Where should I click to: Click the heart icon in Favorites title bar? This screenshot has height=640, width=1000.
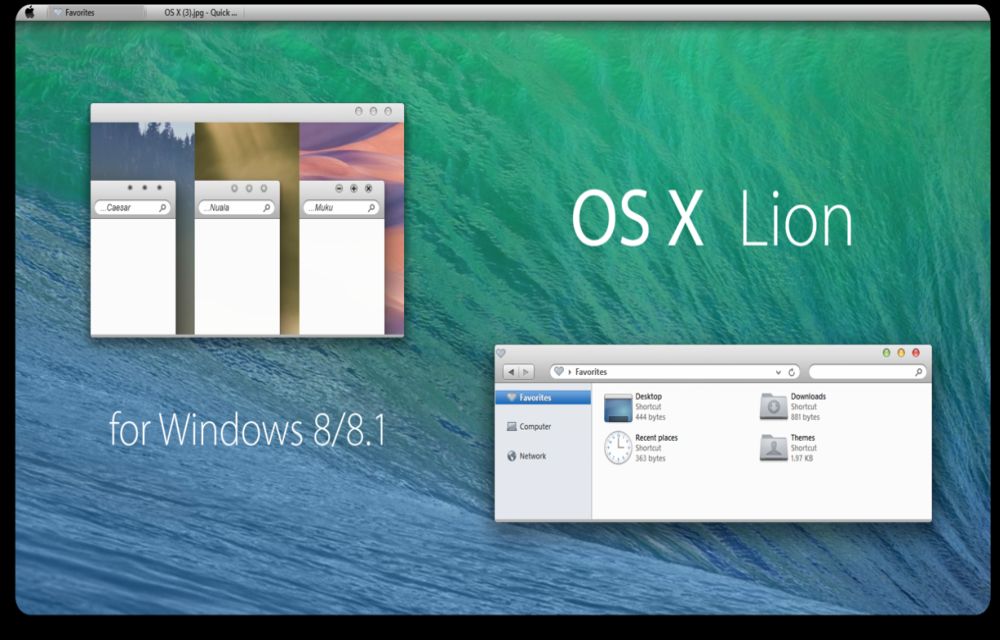coord(501,353)
